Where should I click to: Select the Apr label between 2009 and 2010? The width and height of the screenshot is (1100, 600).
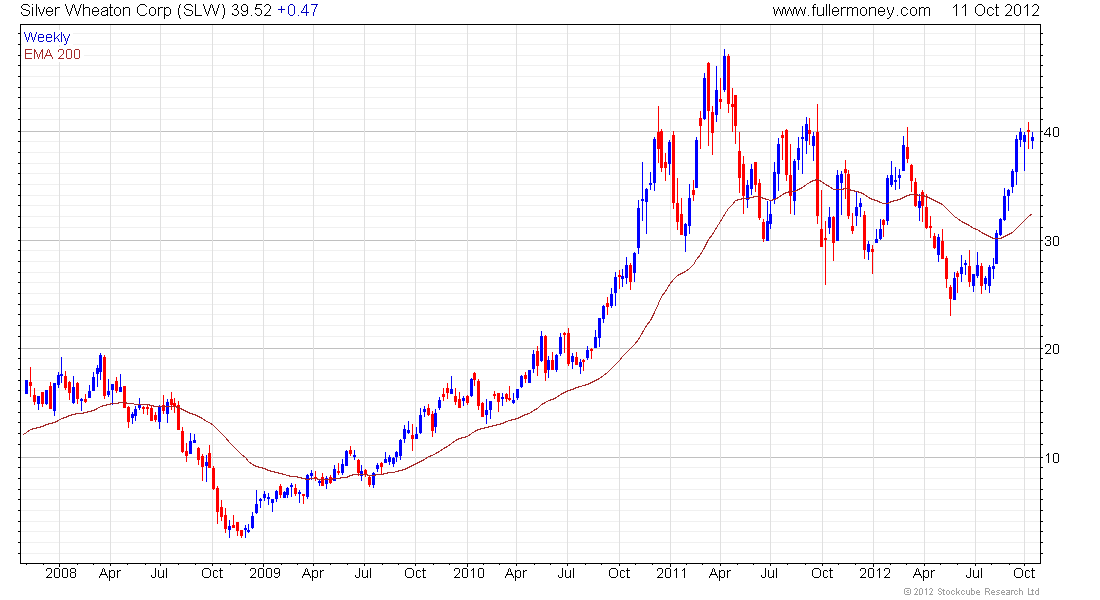point(313,573)
